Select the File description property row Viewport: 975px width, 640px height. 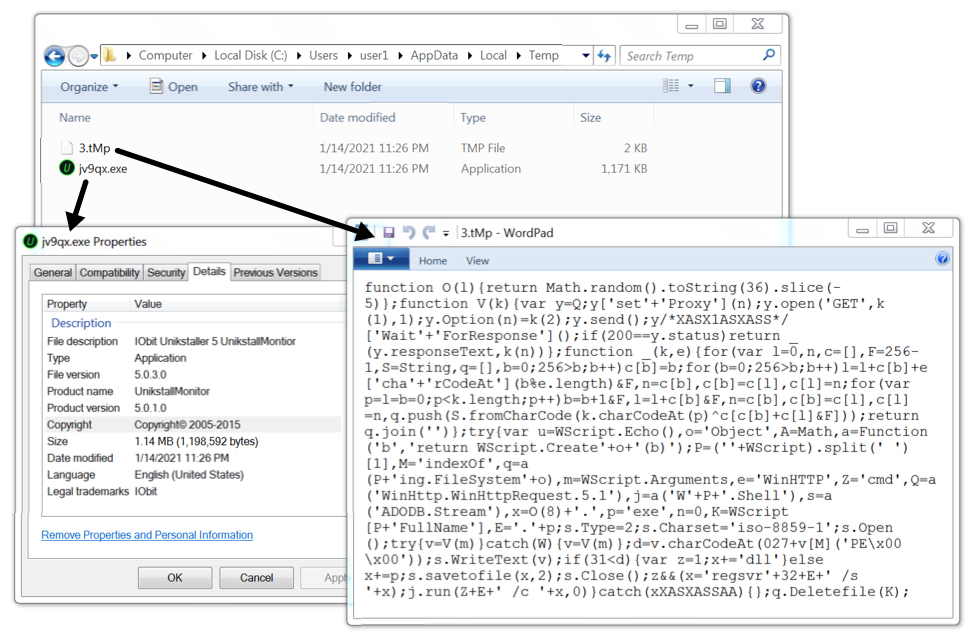coord(193,341)
